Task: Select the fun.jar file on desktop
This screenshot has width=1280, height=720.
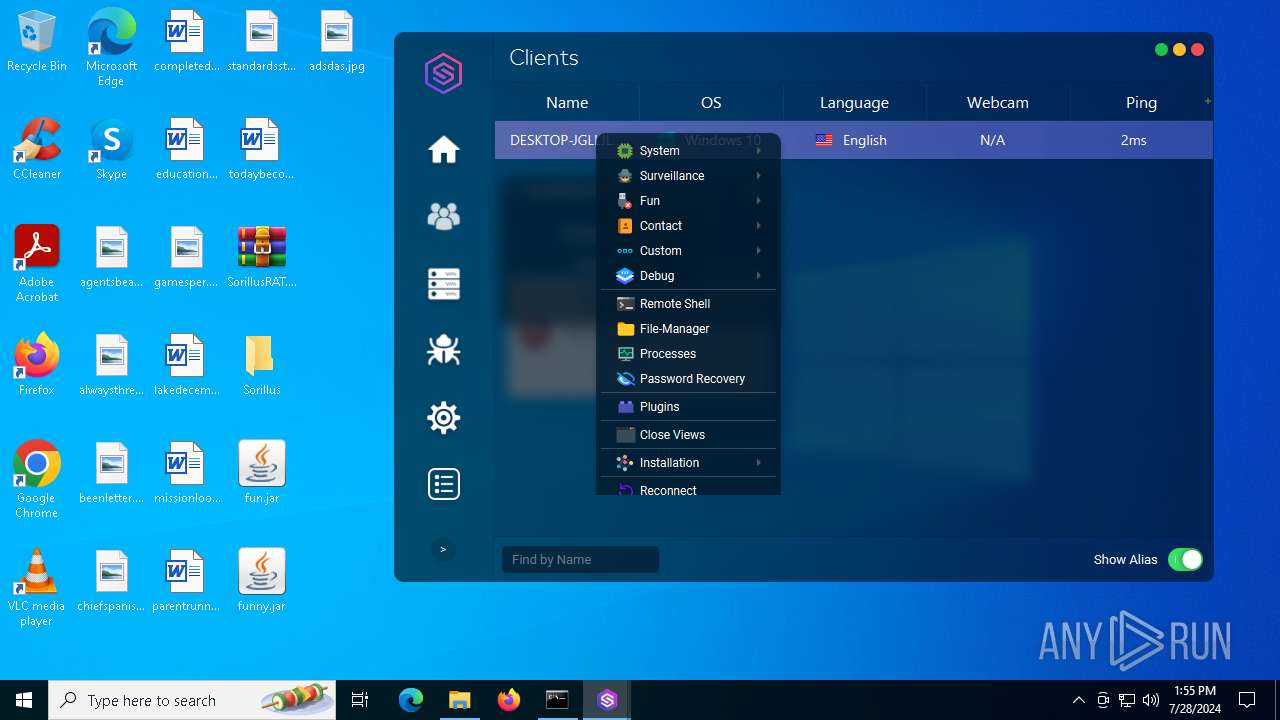Action: [262, 473]
